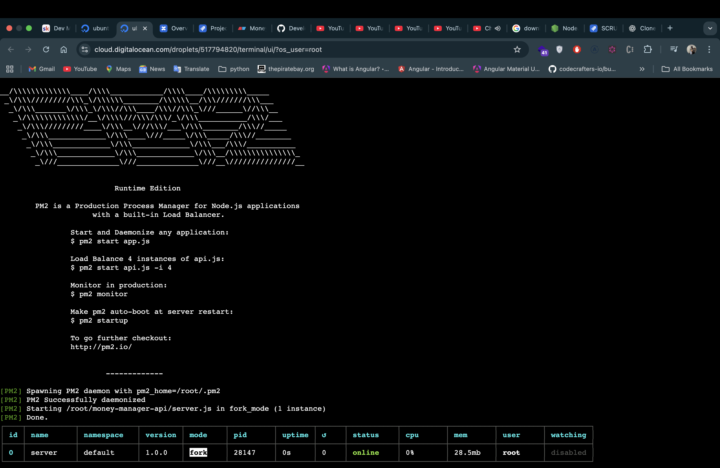The width and height of the screenshot is (720, 468).
Task: Expand the tab search dropdown
Action: pos(710,28)
